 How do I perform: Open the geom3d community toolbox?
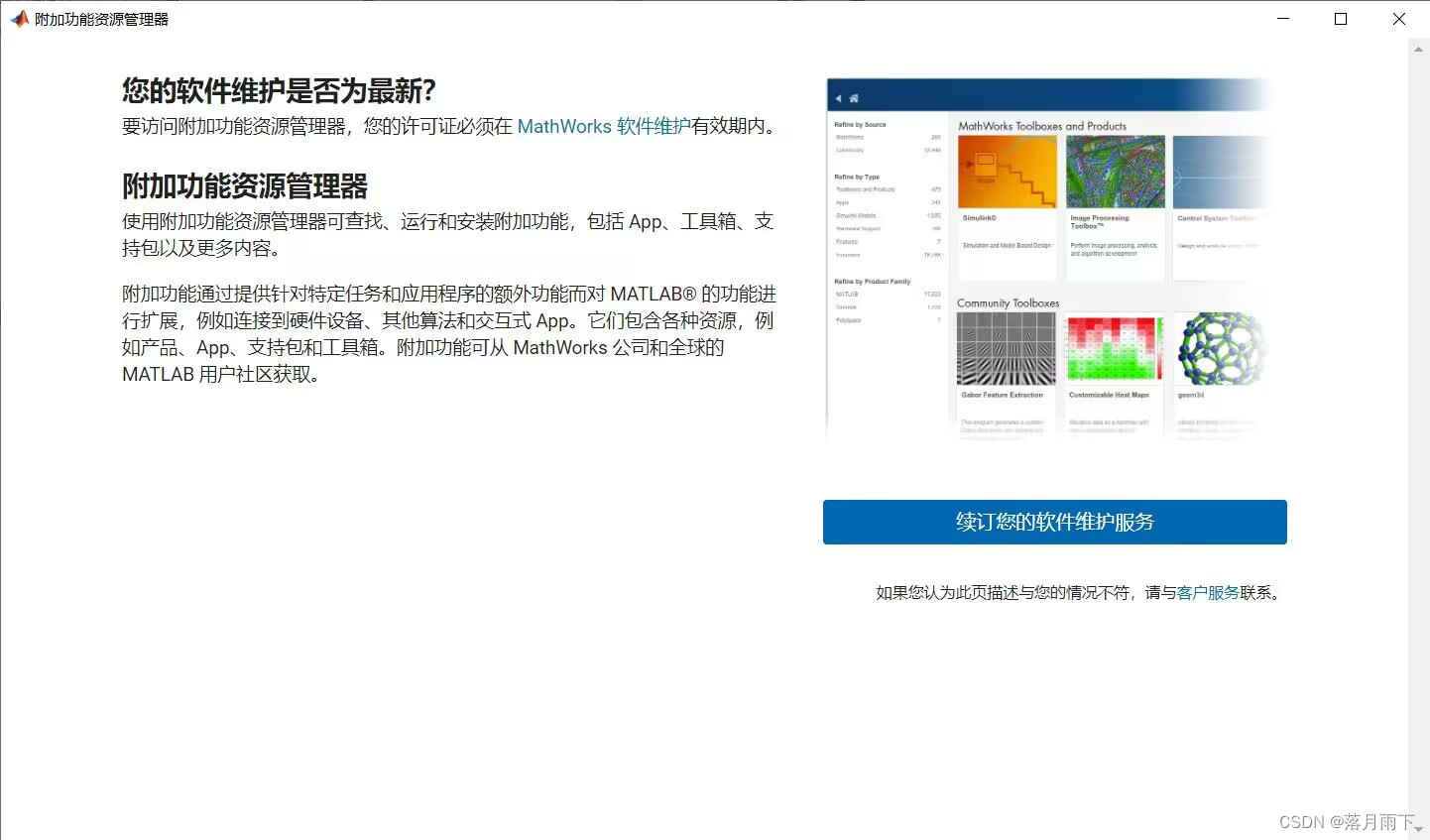tap(1218, 352)
